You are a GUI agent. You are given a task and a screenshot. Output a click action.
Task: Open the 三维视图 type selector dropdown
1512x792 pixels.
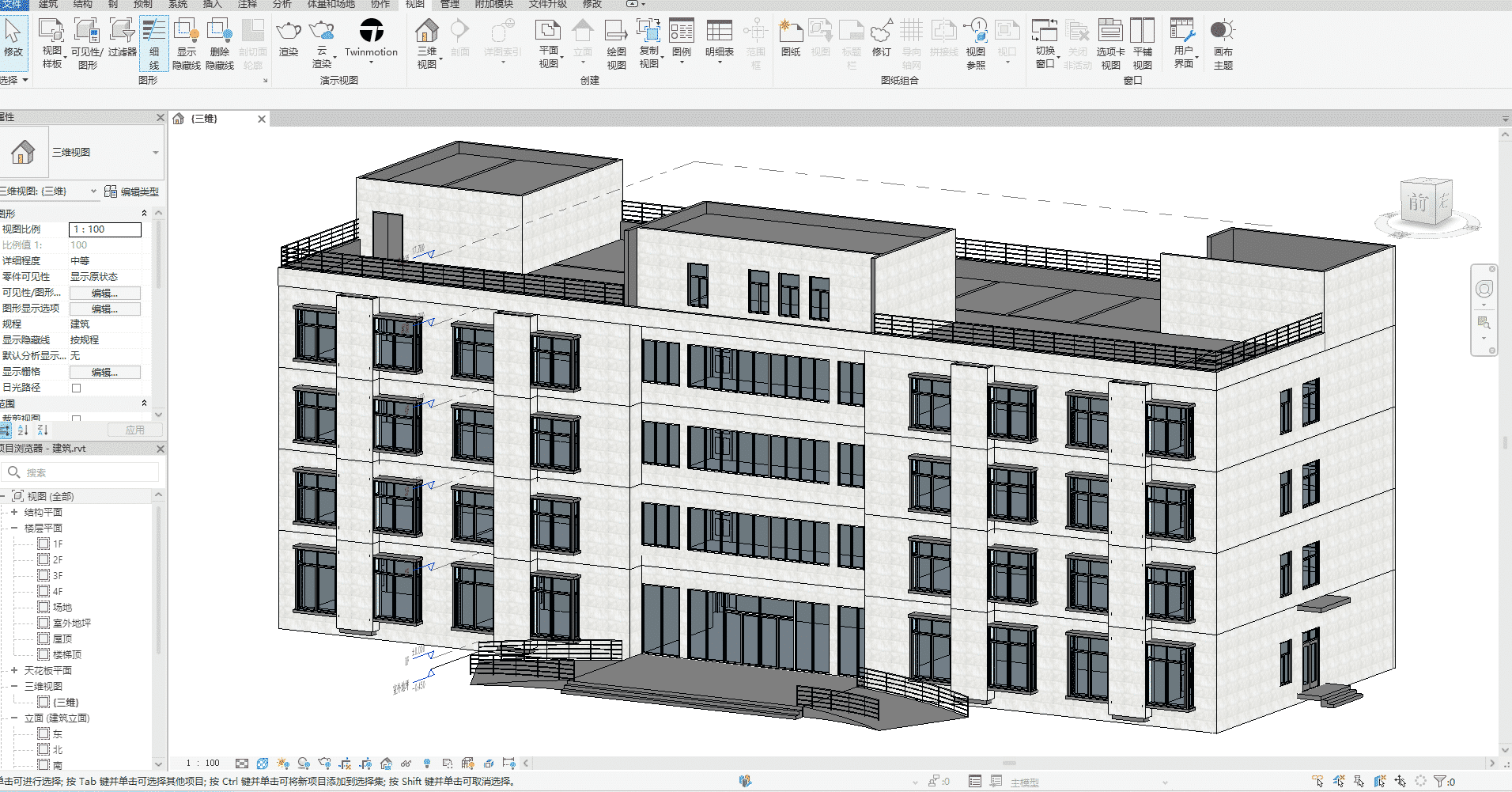click(155, 153)
